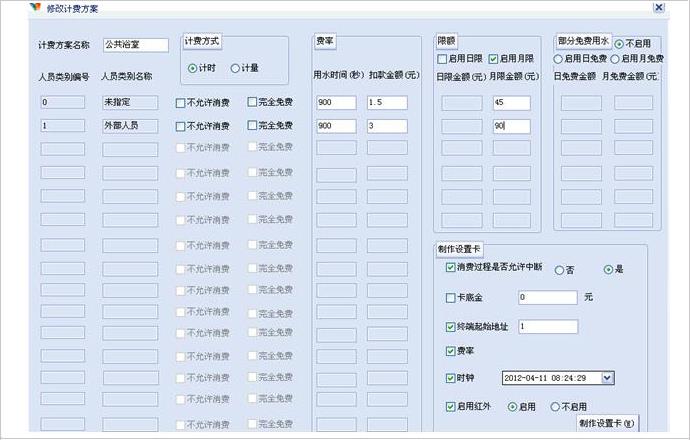Click the 卡底金 amount input field

point(547,297)
